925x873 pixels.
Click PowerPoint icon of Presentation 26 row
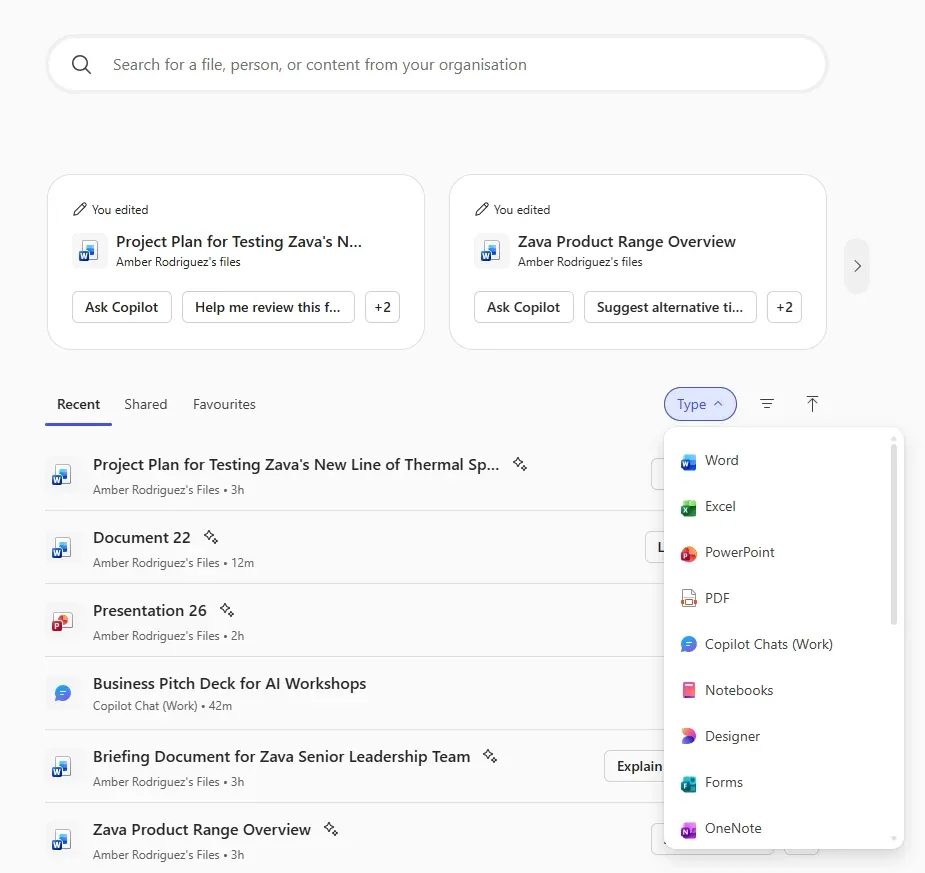tap(61, 621)
